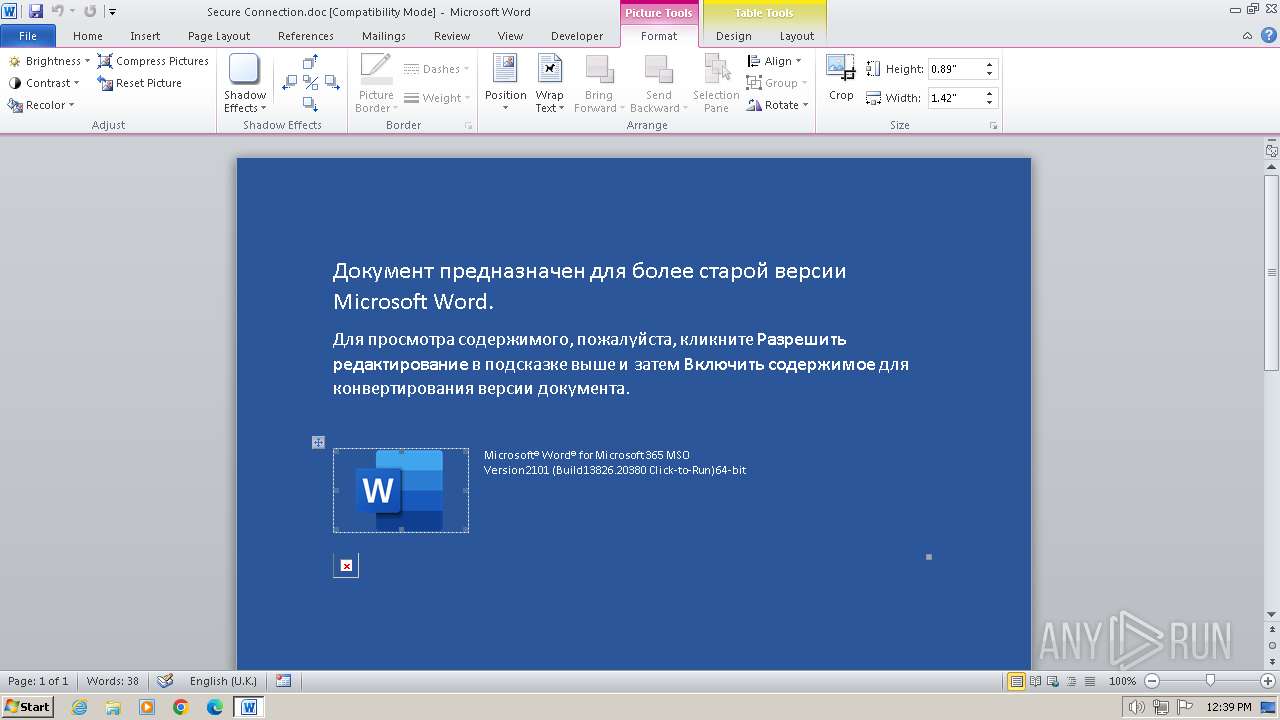Viewport: 1280px width, 720px height.
Task: Click Reset Picture
Action: coord(139,83)
